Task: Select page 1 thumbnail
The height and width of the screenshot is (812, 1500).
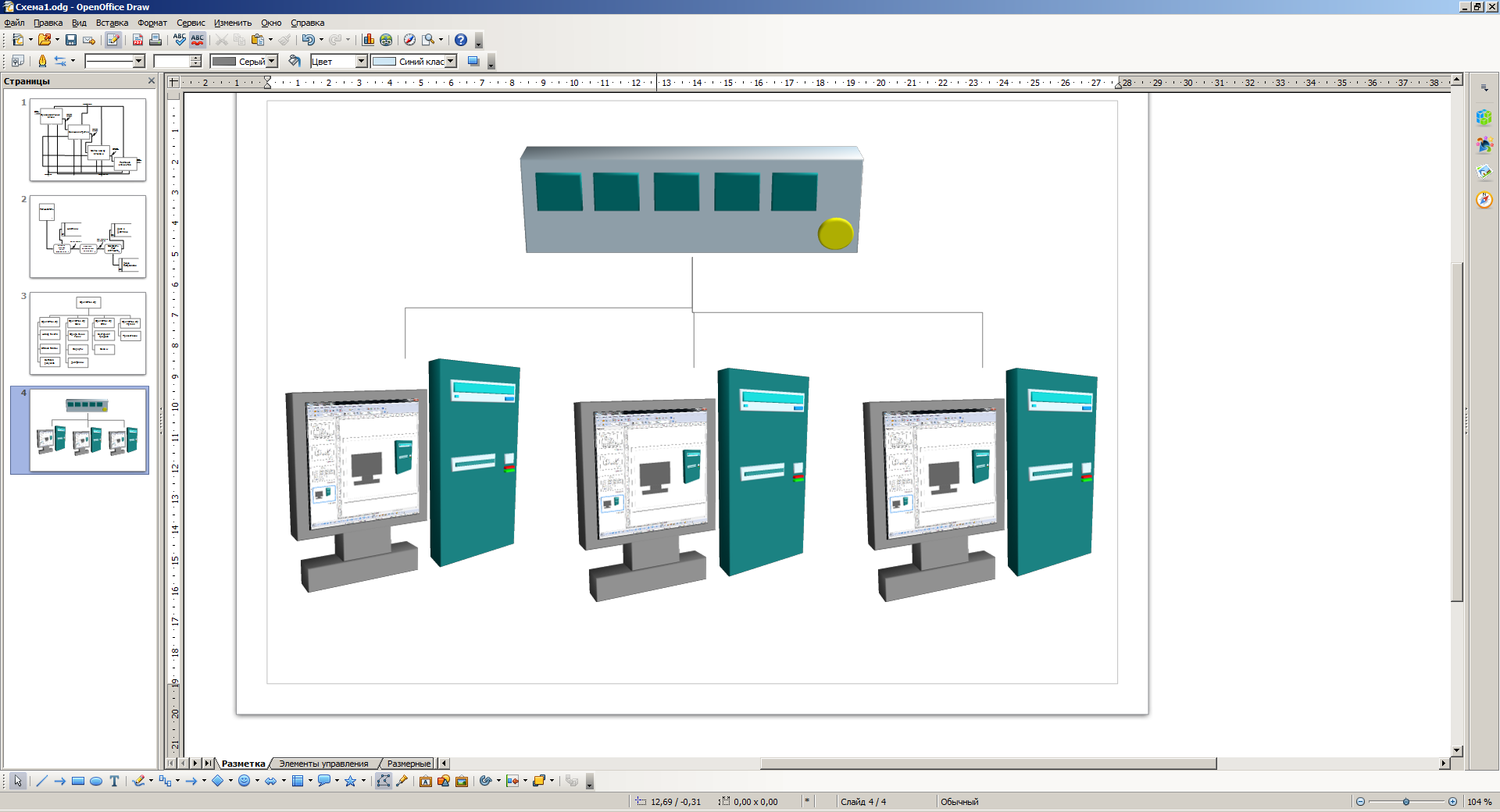Action: (x=87, y=140)
